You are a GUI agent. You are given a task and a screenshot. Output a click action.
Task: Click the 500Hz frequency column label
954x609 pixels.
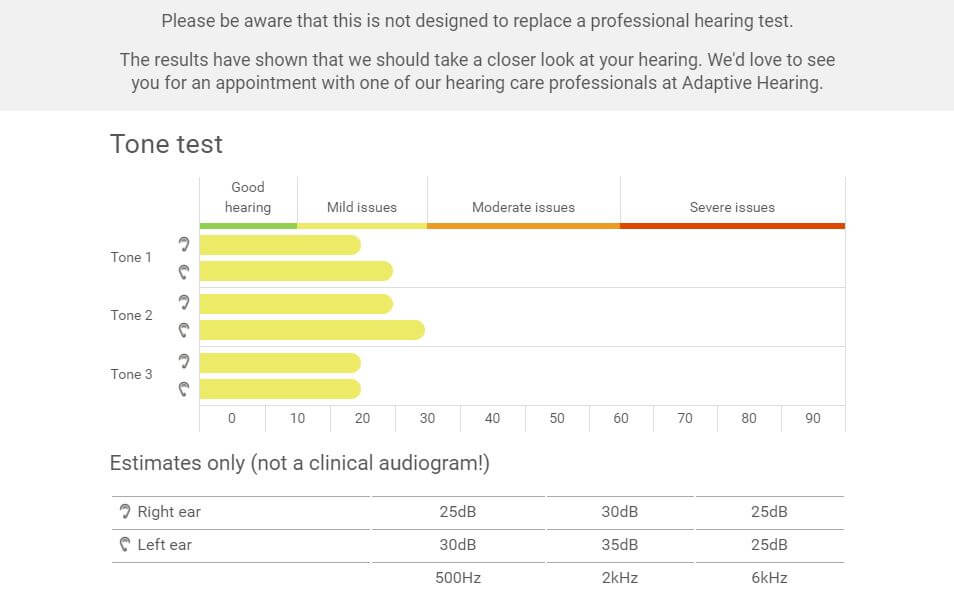point(458,577)
